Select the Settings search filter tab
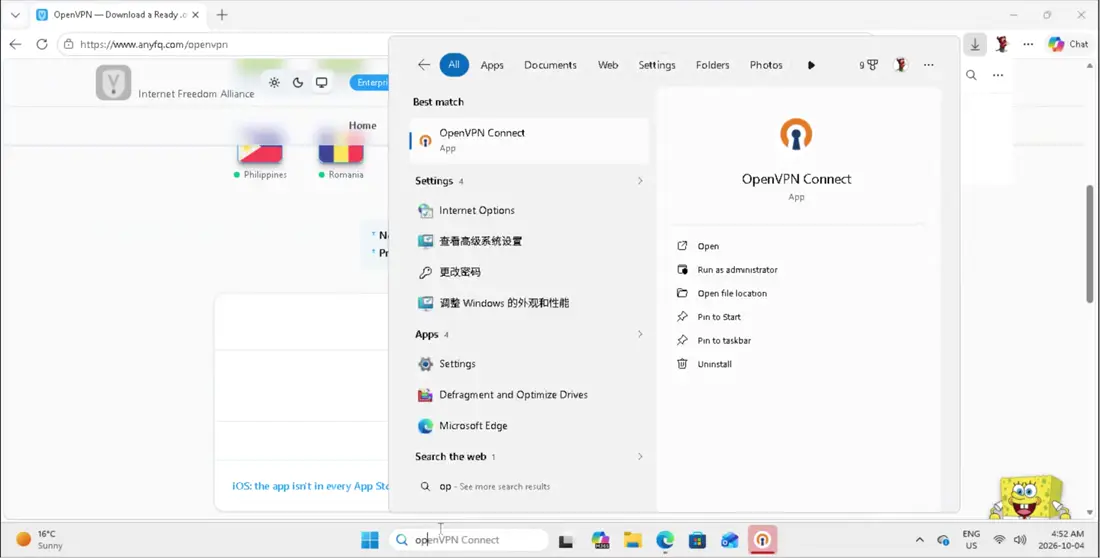This screenshot has width=1100, height=558. [657, 65]
